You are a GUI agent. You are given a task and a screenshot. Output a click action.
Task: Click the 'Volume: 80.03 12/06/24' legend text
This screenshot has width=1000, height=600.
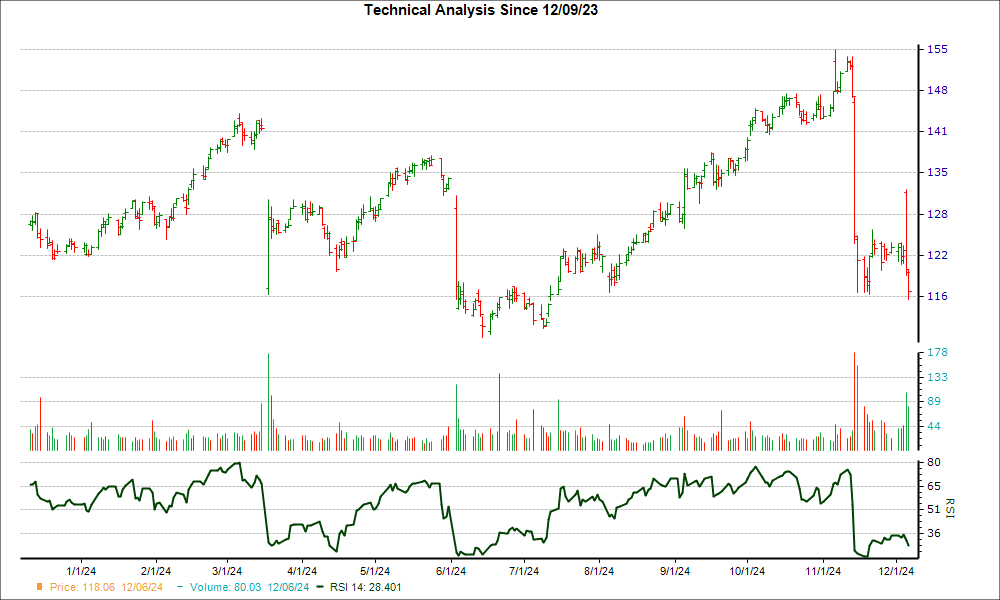point(249,587)
